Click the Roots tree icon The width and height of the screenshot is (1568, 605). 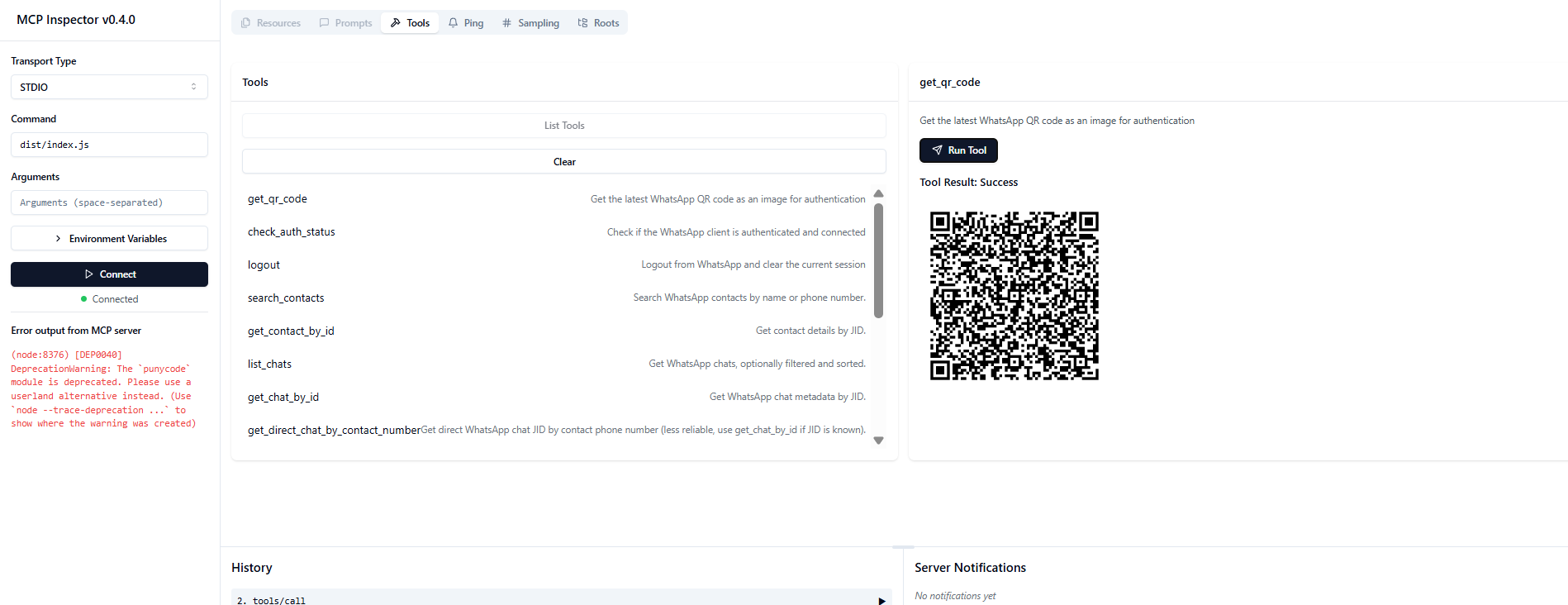[582, 23]
